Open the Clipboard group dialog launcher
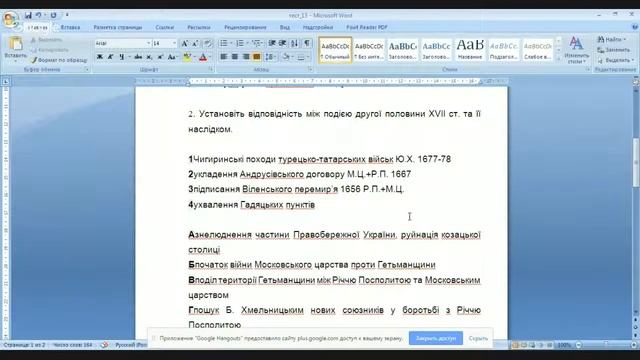Image resolution: width=640 pixels, height=360 pixels. point(87,70)
